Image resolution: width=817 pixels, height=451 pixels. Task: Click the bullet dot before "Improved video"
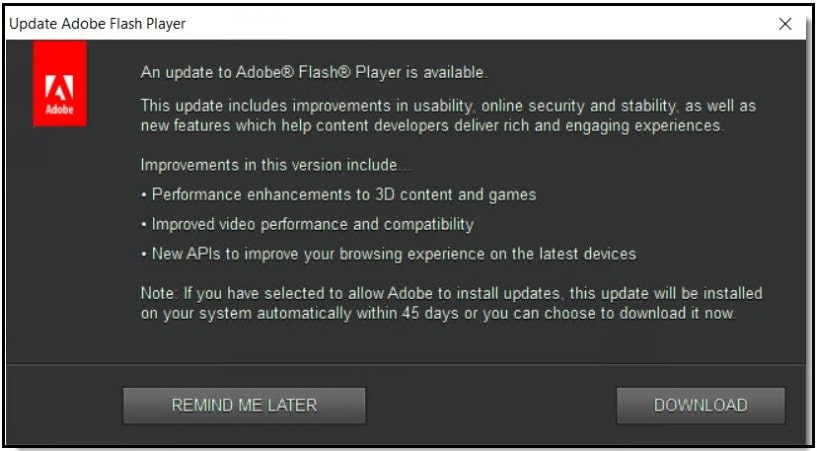click(144, 226)
